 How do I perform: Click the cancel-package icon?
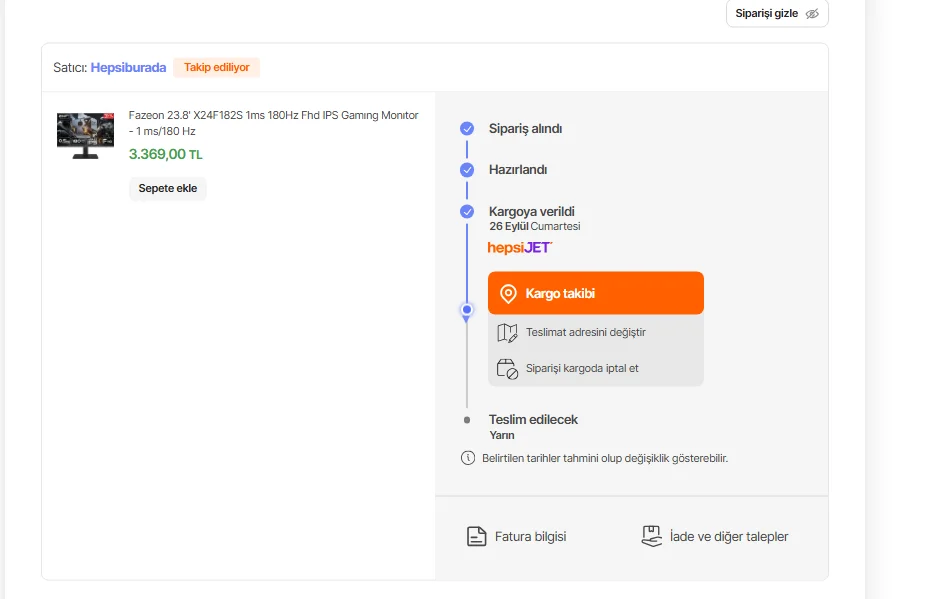tap(507, 369)
